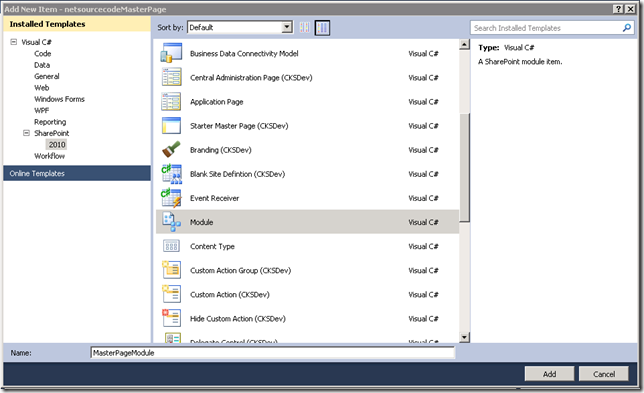Select the Custom Action (CKSDev) text

pos(230,294)
